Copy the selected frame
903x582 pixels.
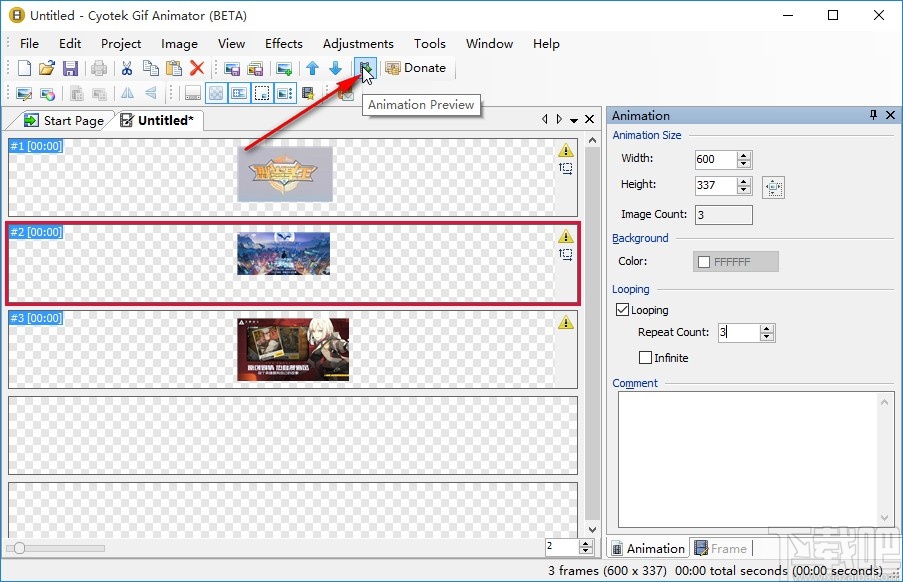coord(150,68)
